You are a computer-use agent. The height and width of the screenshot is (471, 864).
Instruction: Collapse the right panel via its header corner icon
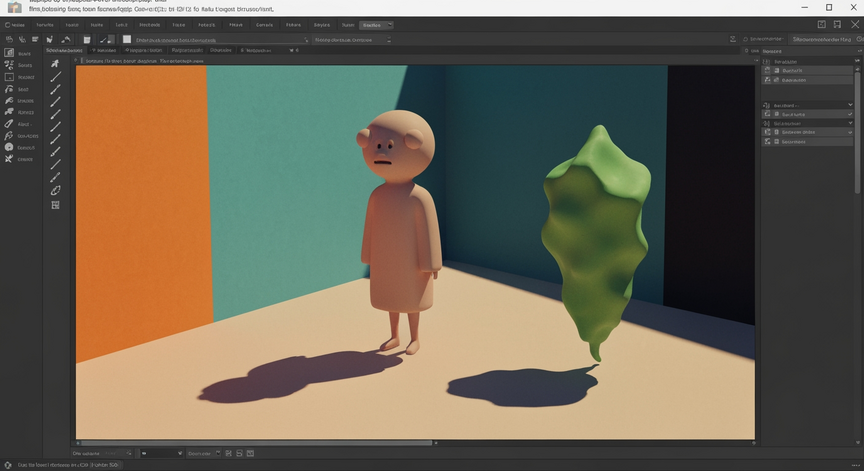[858, 51]
